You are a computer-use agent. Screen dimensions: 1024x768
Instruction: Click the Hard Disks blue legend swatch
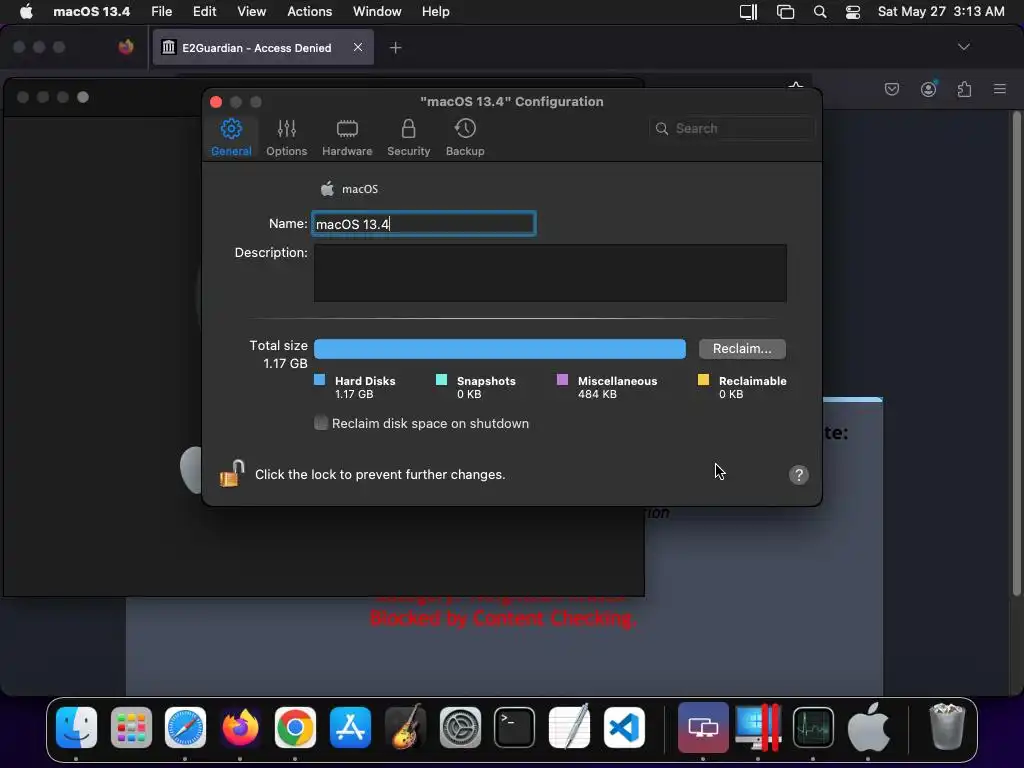(319, 380)
